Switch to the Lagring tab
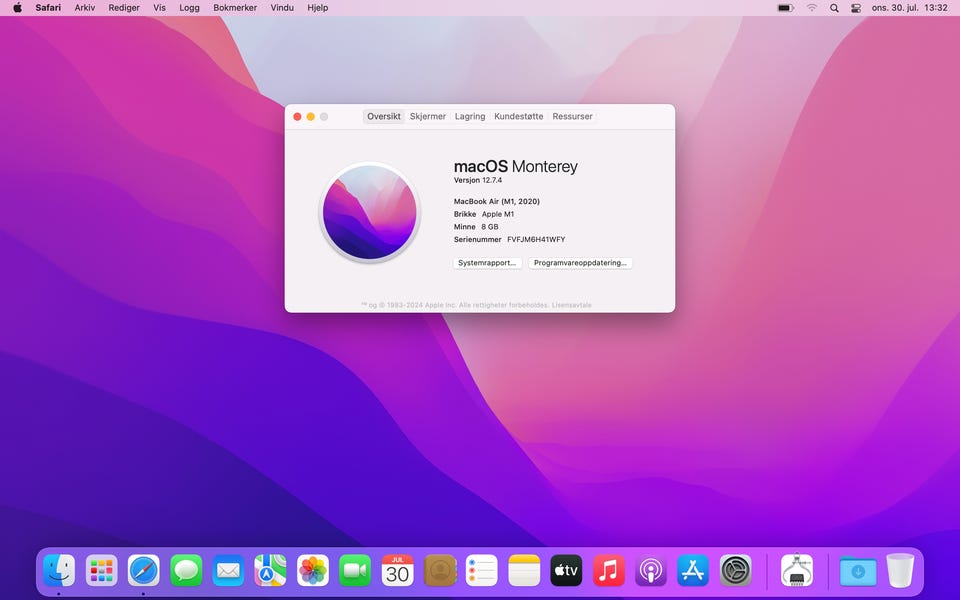This screenshot has height=600, width=960. pyautogui.click(x=470, y=116)
